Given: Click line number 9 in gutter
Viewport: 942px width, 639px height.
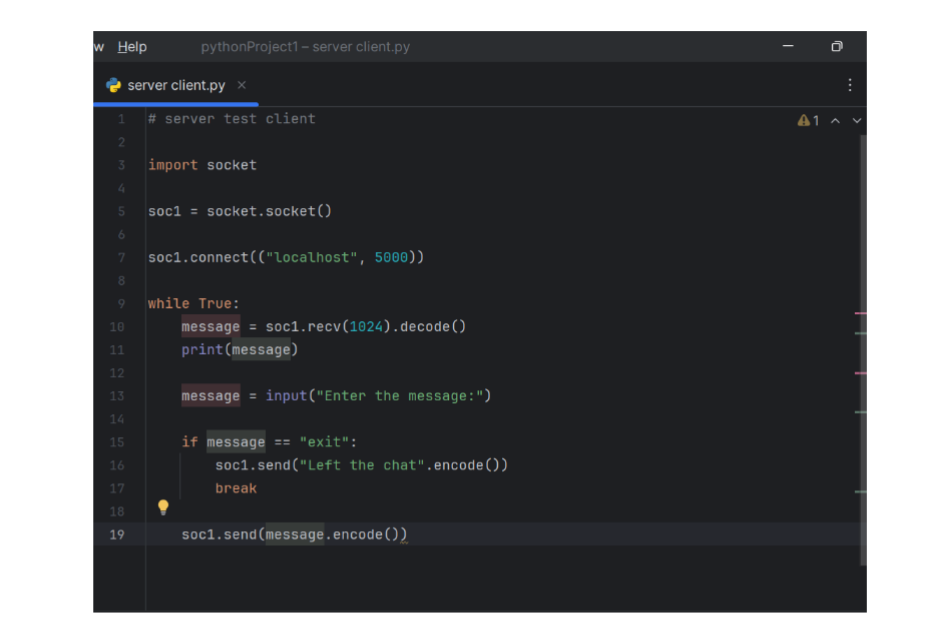Looking at the screenshot, I should 121,304.
